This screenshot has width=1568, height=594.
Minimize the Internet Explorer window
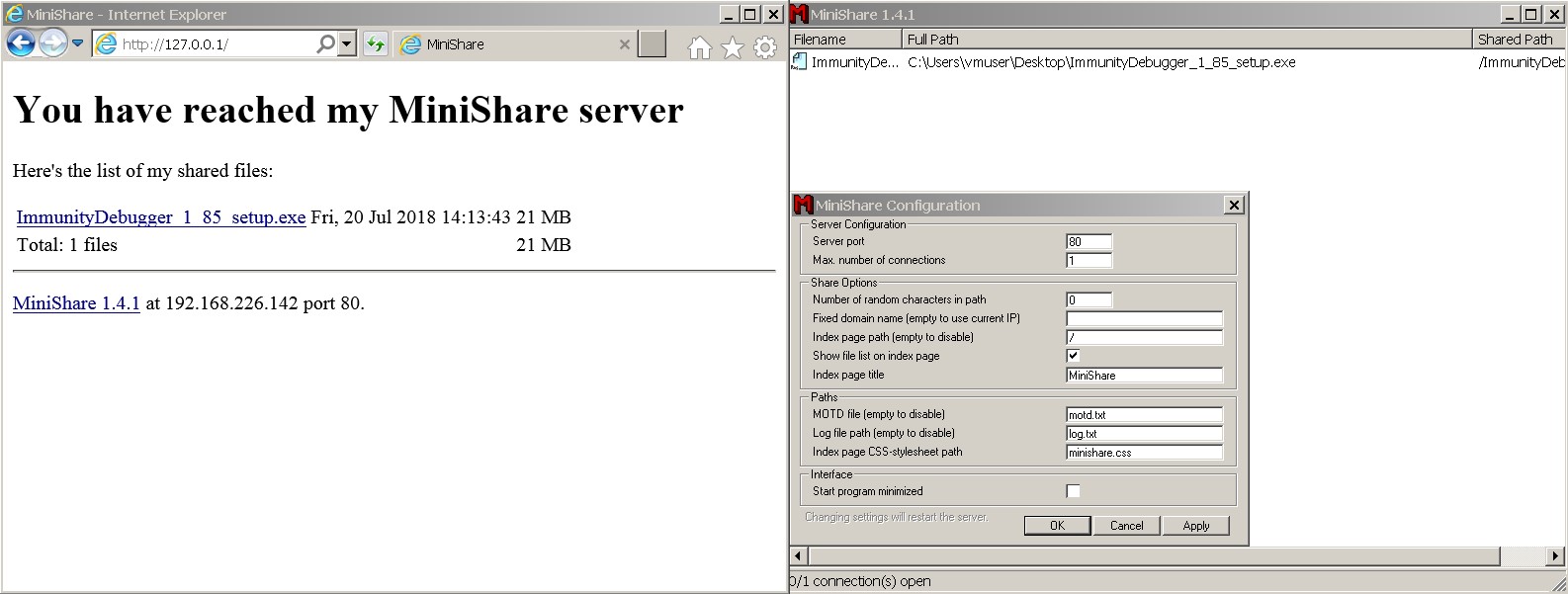point(730,14)
